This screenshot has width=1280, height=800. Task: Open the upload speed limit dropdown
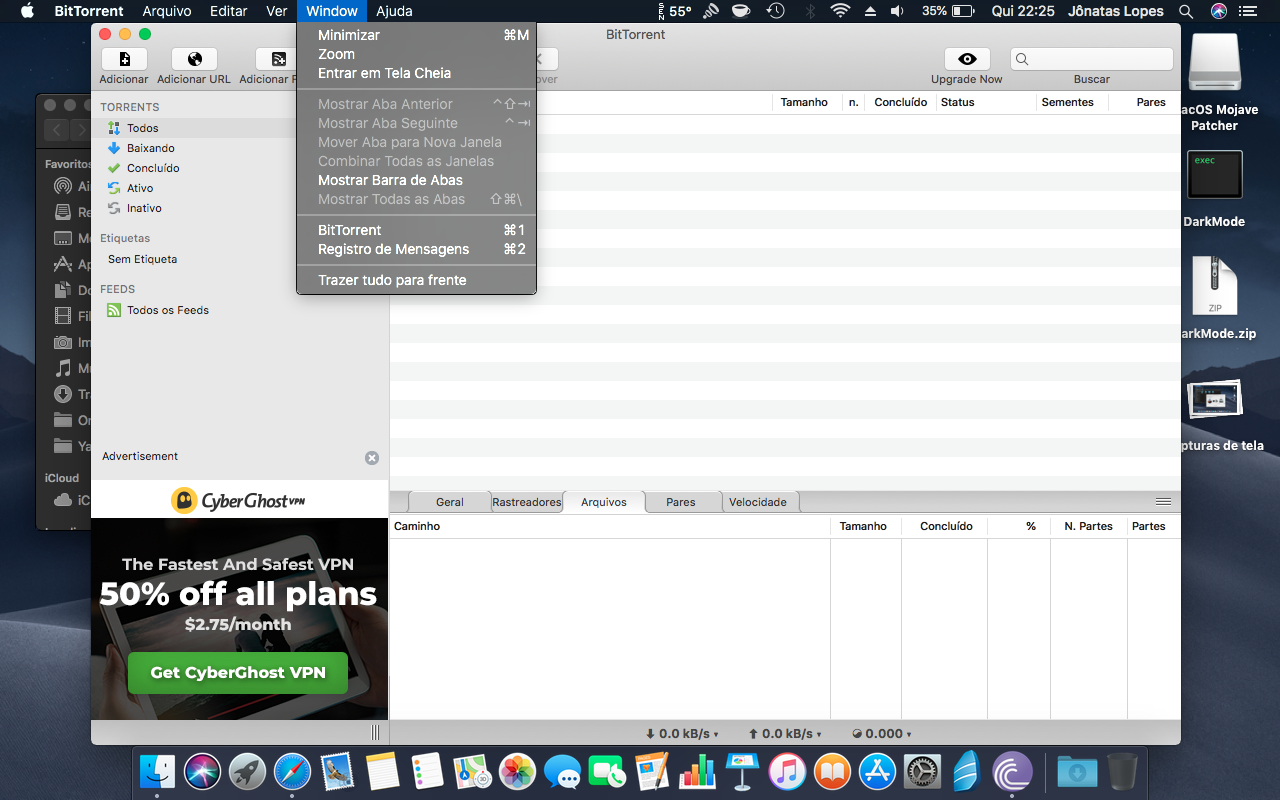[785, 734]
